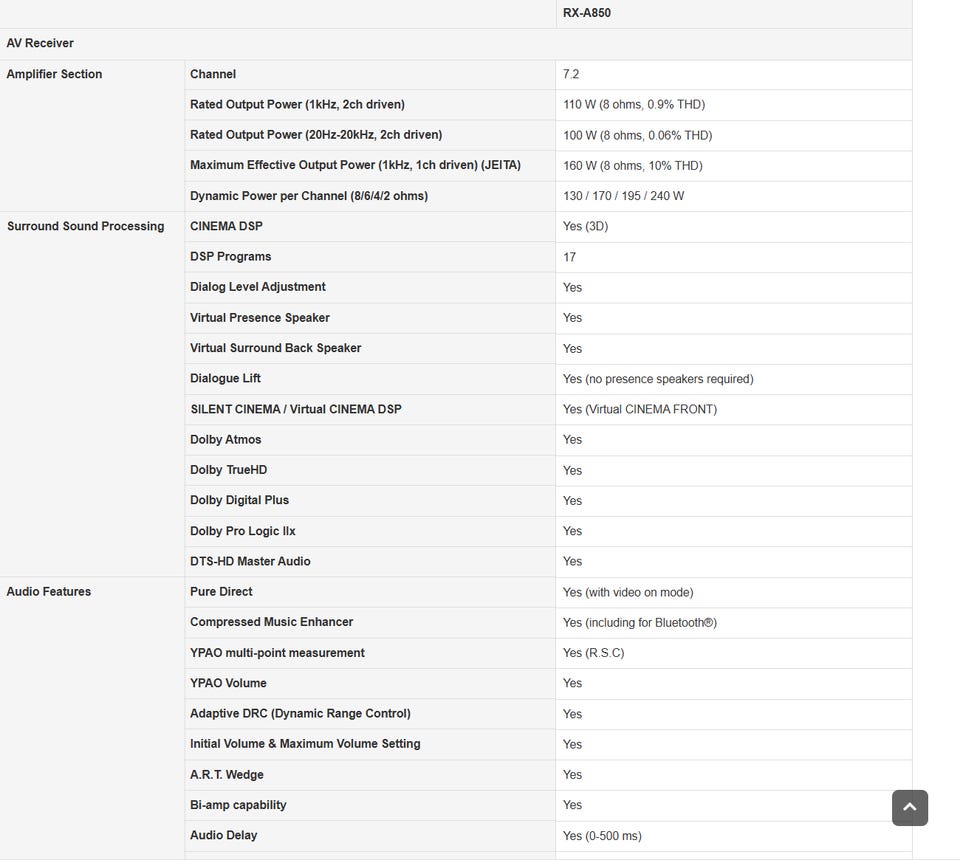This screenshot has width=960, height=860.
Task: Select Yes (including for Bluetooth®) value
Action: tap(640, 623)
